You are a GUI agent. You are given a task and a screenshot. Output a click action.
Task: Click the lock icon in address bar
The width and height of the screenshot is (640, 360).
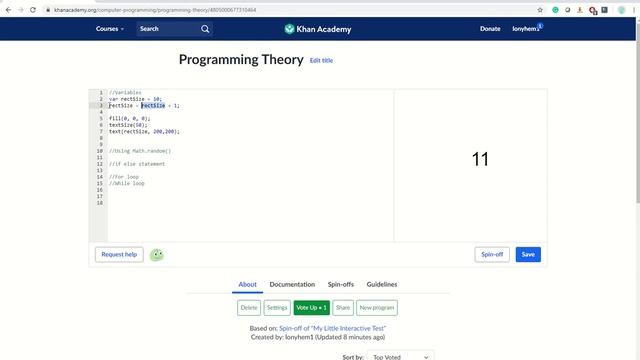click(48, 10)
